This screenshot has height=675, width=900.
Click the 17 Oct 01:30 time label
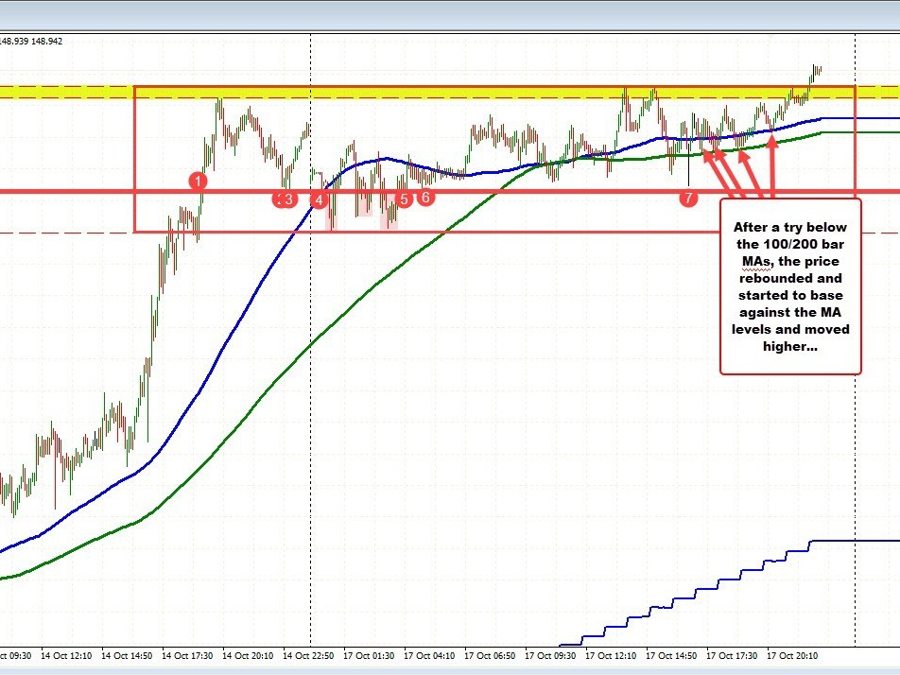click(367, 656)
